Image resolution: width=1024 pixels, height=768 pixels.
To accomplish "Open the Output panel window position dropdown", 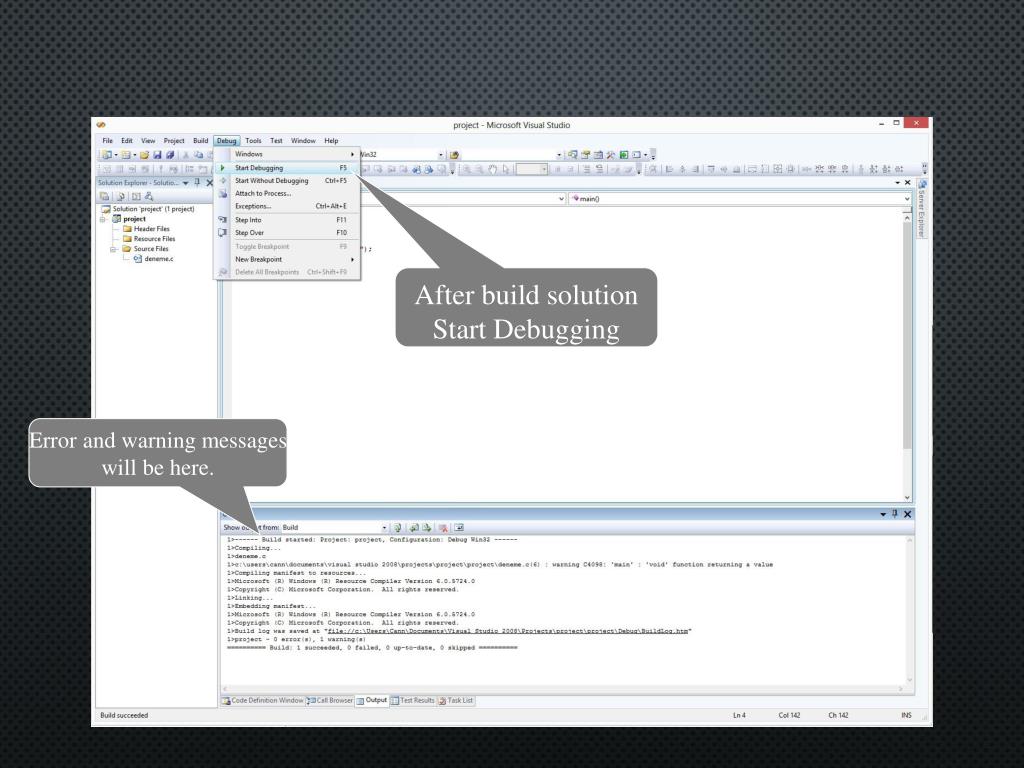I will click(x=883, y=515).
